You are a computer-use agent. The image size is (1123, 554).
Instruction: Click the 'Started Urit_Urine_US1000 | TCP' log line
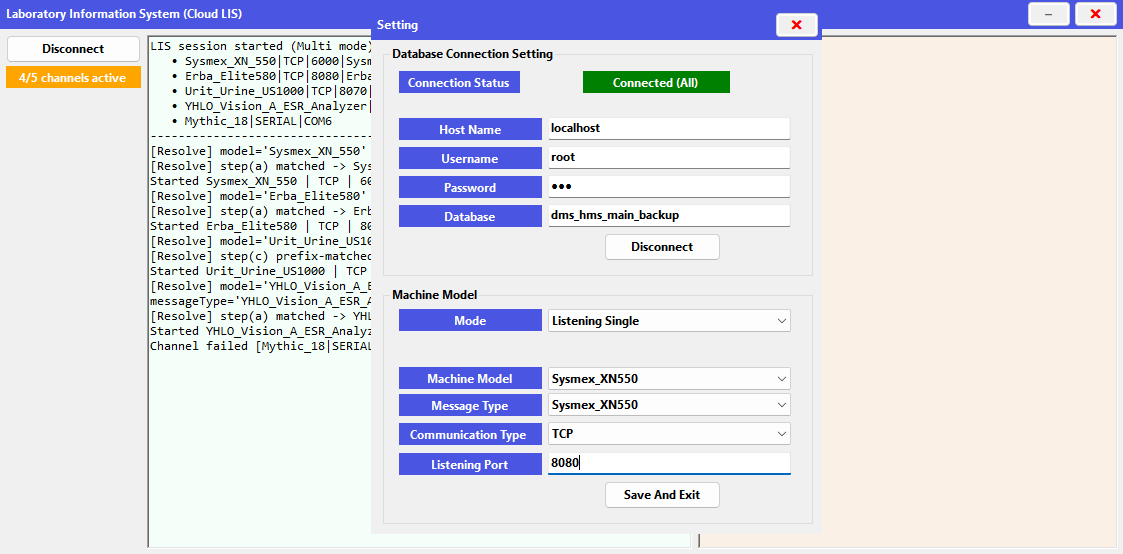(x=261, y=271)
